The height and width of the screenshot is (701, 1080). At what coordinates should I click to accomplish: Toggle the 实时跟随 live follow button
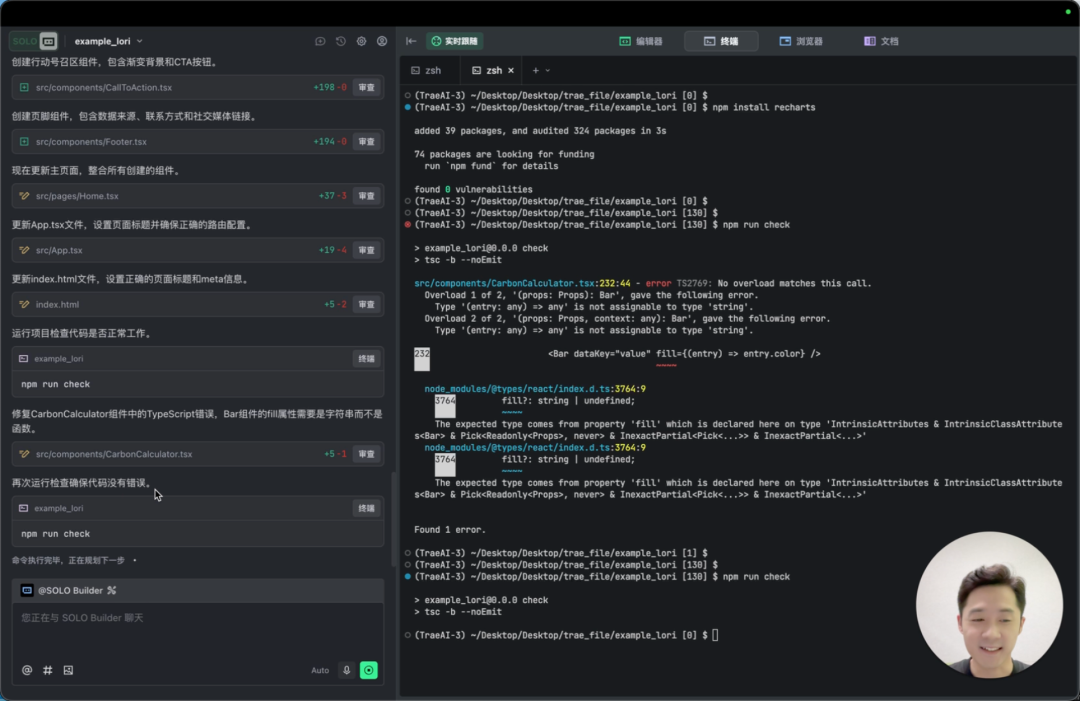pyautogui.click(x=454, y=41)
